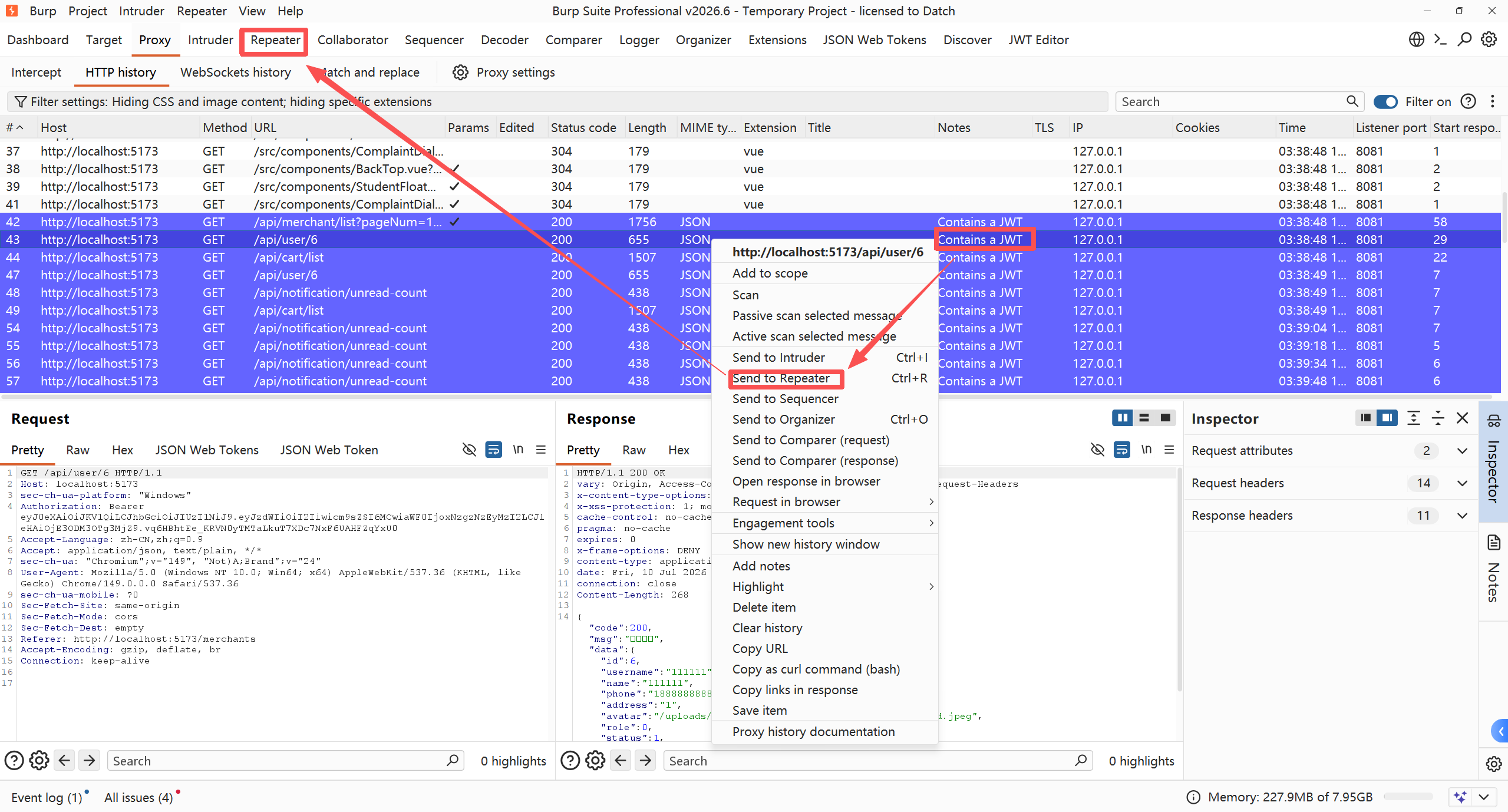Open Inspector settings gear at bottom right

[x=1493, y=764]
